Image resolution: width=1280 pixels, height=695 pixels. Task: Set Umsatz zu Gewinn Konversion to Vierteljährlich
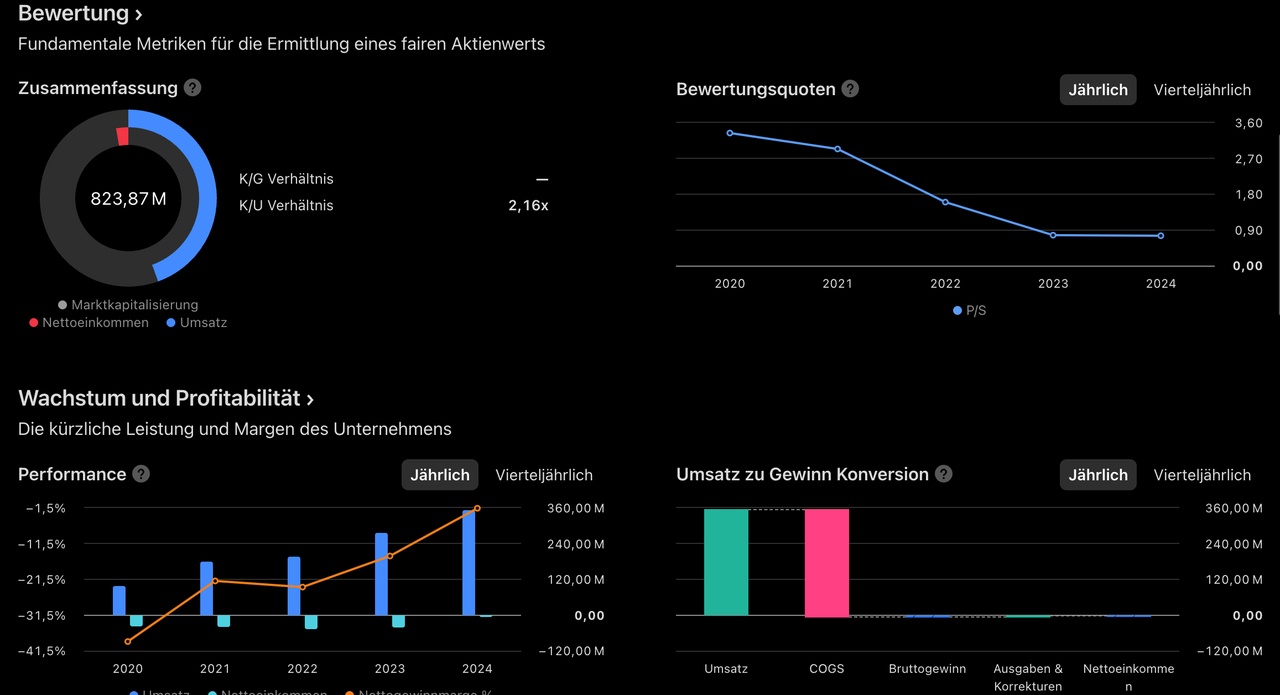[x=1202, y=475]
